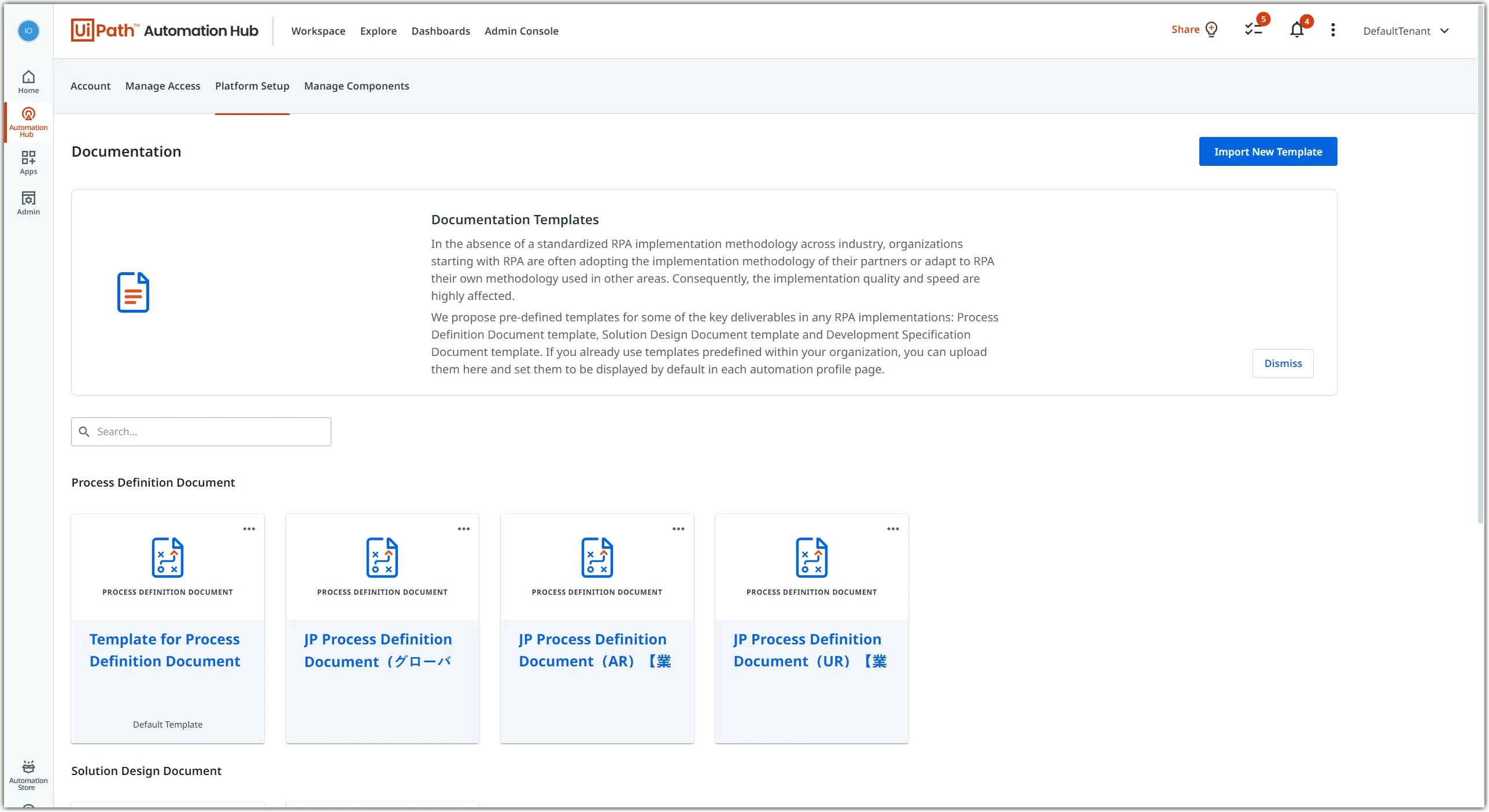The width and height of the screenshot is (1489, 812).
Task: Click the Documentation page heading
Action: (126, 151)
